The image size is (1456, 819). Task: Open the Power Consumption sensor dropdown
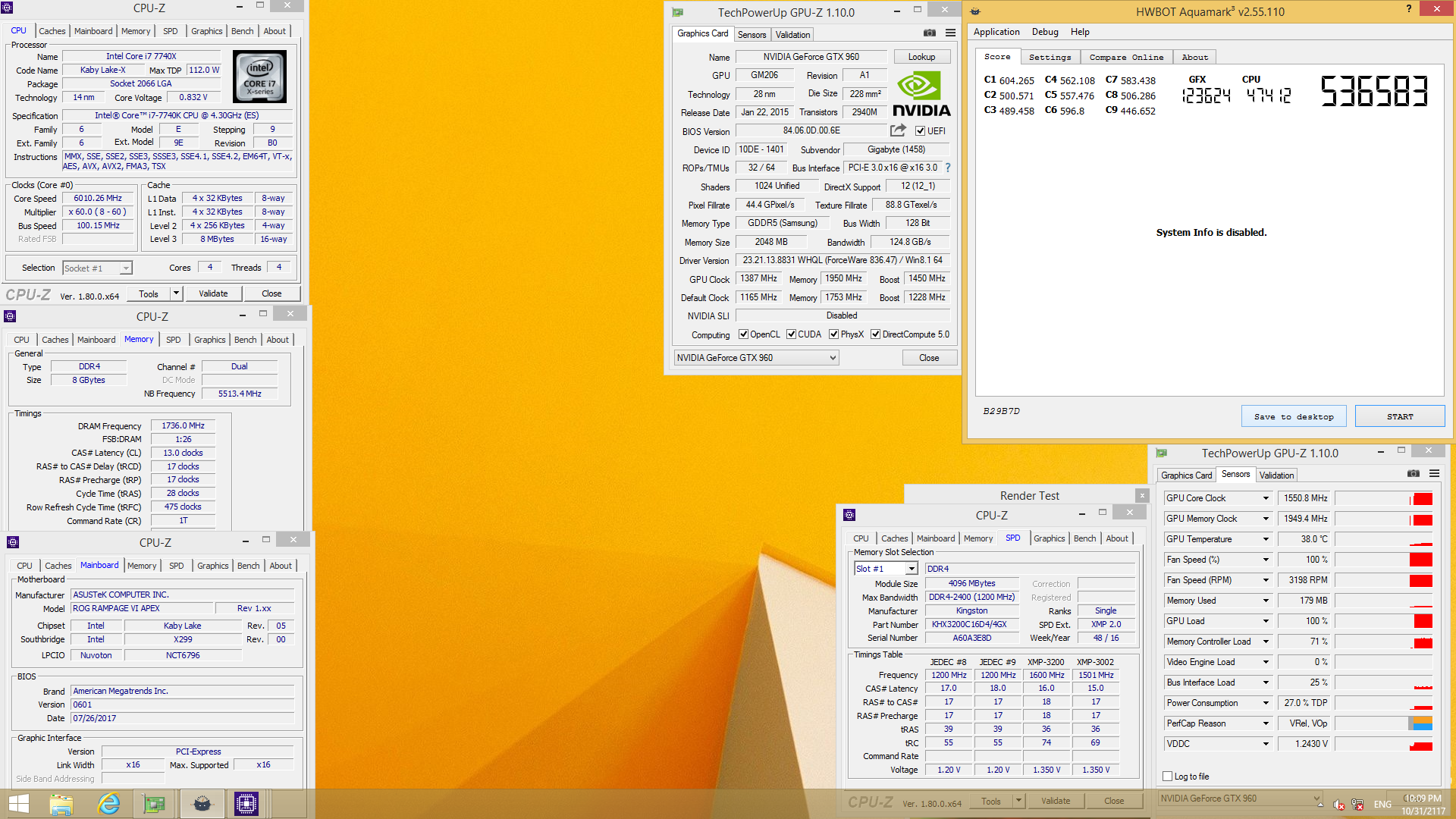tap(1266, 703)
